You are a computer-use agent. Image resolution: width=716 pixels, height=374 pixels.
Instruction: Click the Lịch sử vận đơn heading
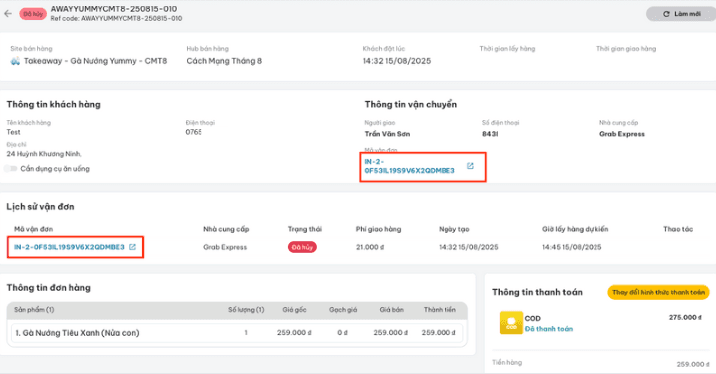click(x=40, y=207)
